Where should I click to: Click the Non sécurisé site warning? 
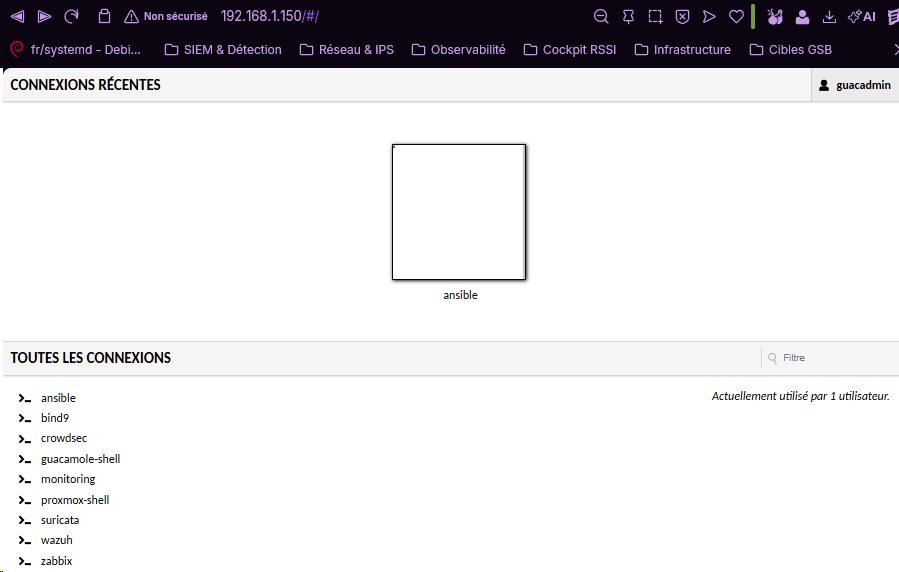pyautogui.click(x=166, y=16)
